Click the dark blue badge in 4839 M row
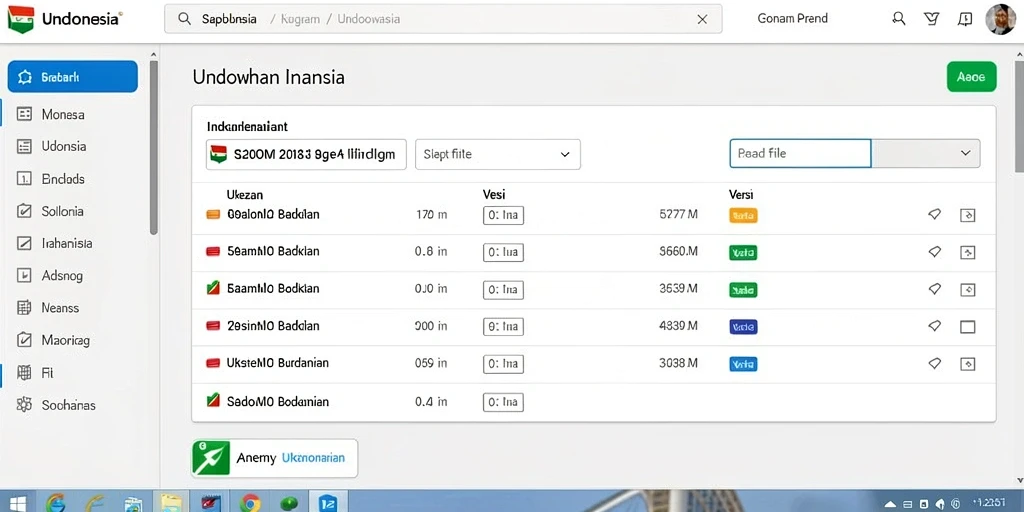The image size is (1024, 512). (743, 327)
